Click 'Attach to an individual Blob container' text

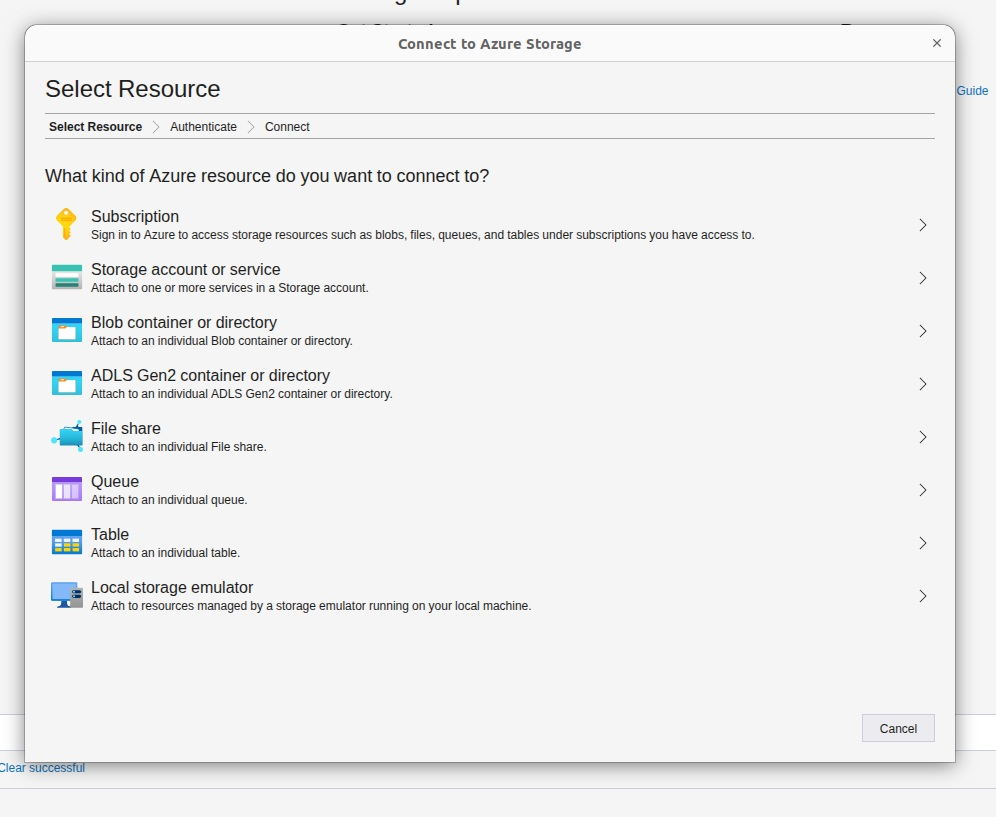pyautogui.click(x=222, y=341)
